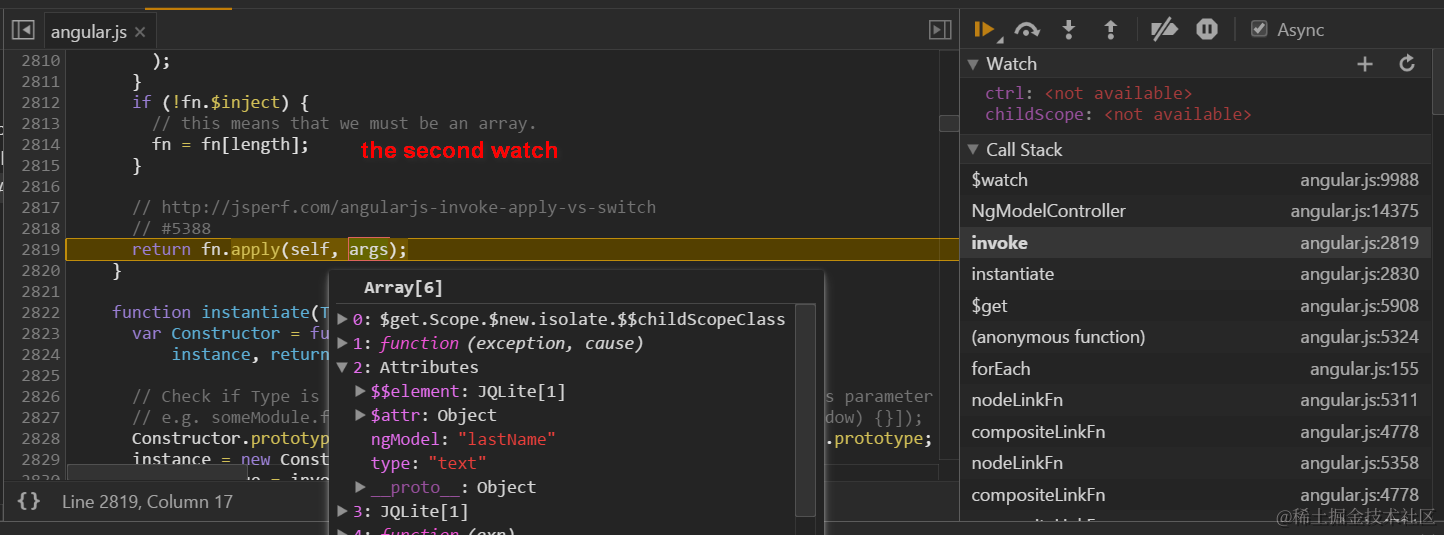
Task: Resume script execution
Action: pyautogui.click(x=985, y=30)
